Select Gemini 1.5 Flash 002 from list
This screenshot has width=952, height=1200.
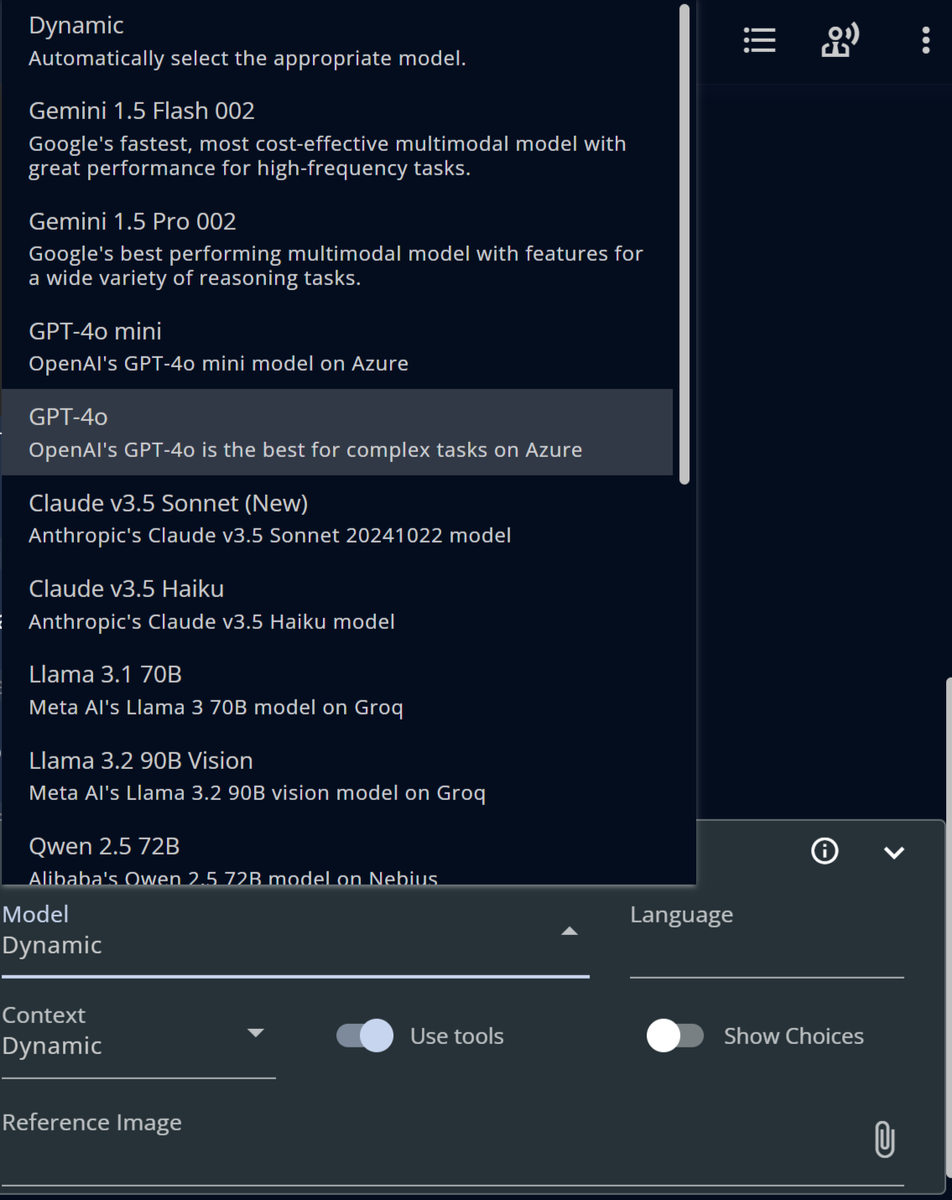tap(337, 139)
